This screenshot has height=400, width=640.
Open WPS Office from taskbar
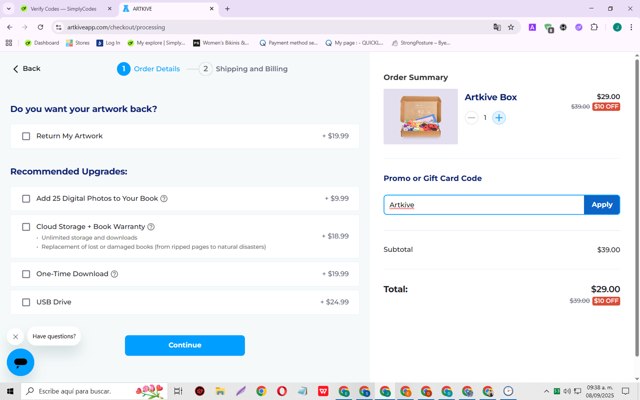click(323, 391)
